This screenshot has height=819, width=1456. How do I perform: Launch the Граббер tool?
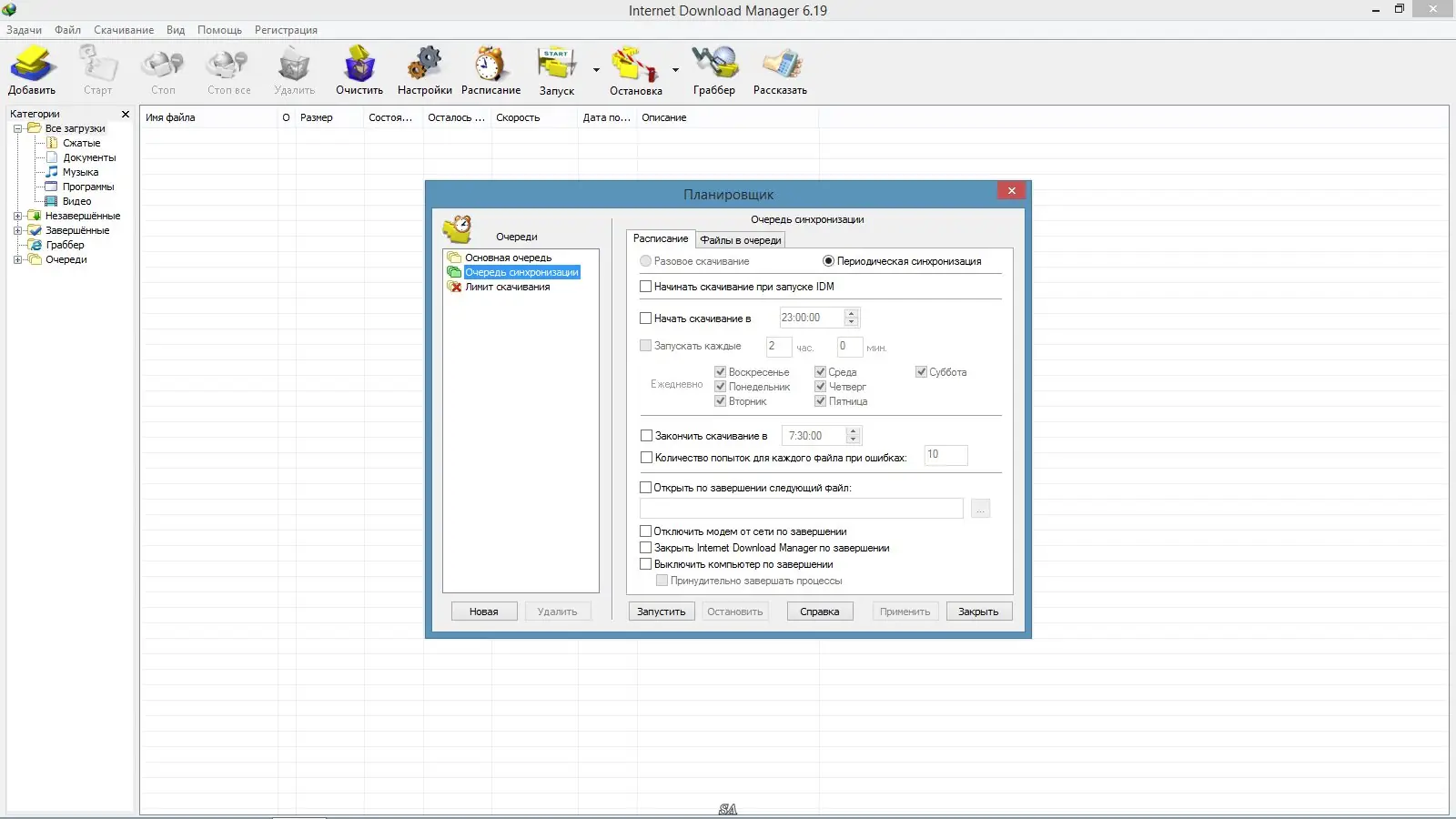pyautogui.click(x=714, y=70)
